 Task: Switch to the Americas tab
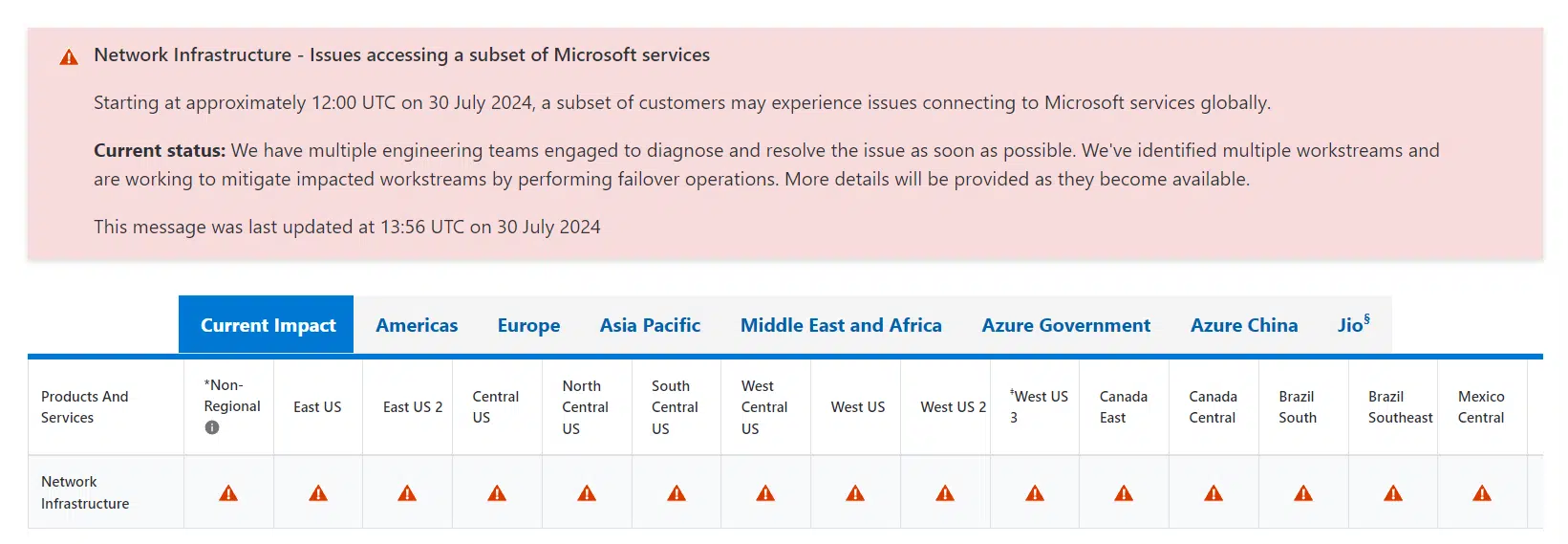pos(417,325)
